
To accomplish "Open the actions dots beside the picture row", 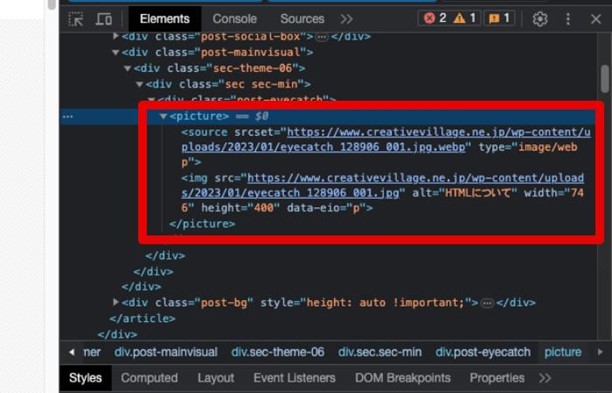I will [68, 116].
